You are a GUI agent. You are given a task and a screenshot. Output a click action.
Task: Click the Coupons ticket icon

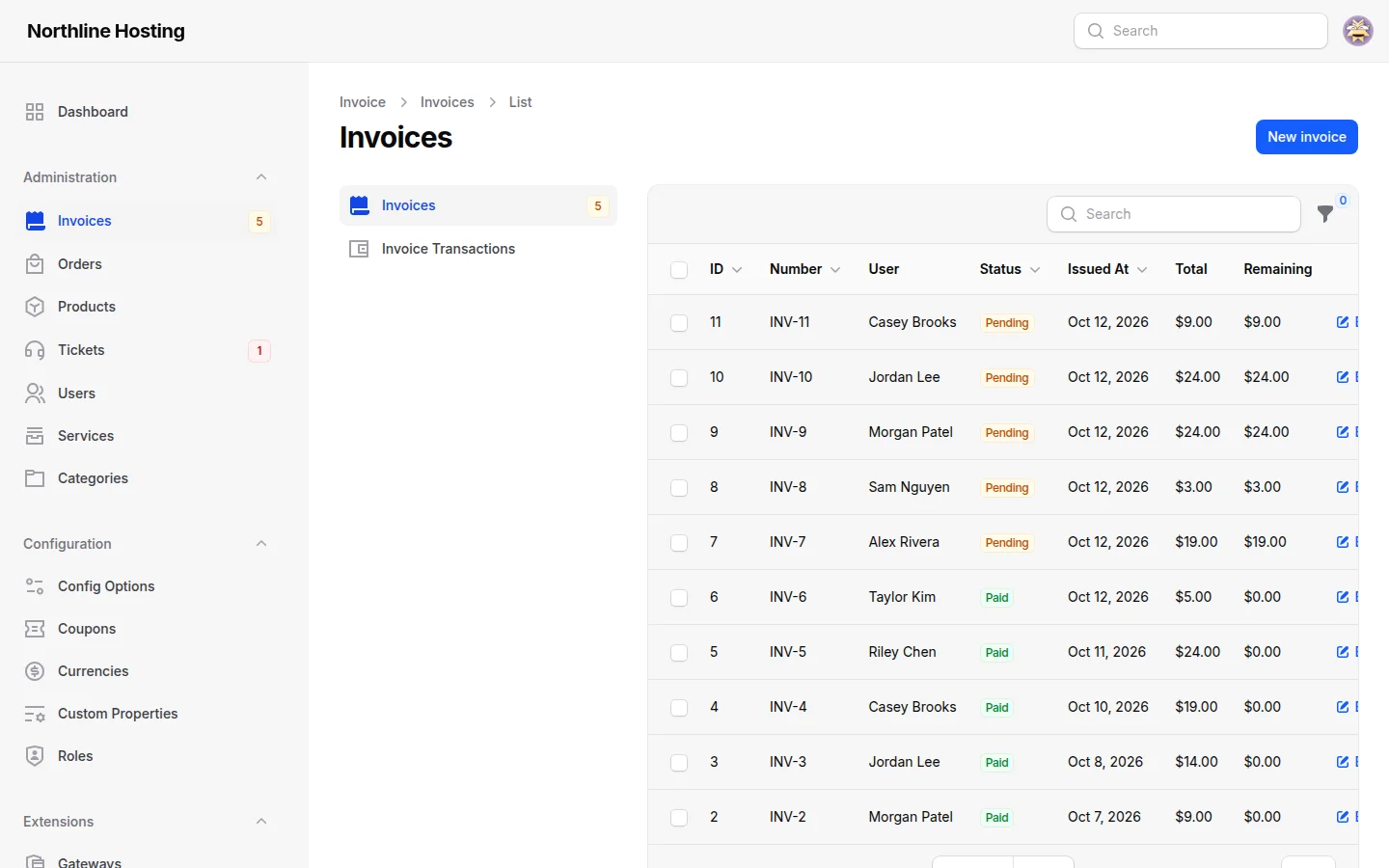point(35,629)
